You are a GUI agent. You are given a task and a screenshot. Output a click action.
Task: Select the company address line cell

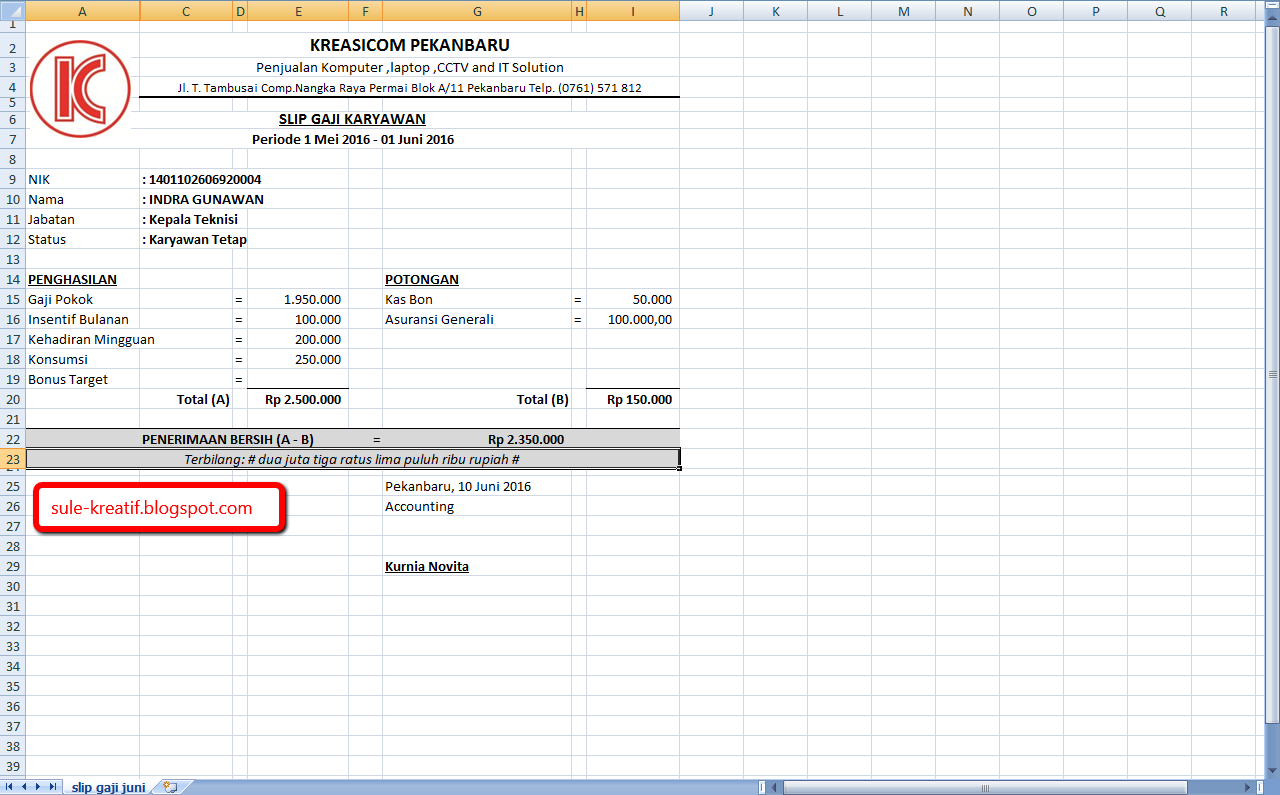[x=409, y=88]
